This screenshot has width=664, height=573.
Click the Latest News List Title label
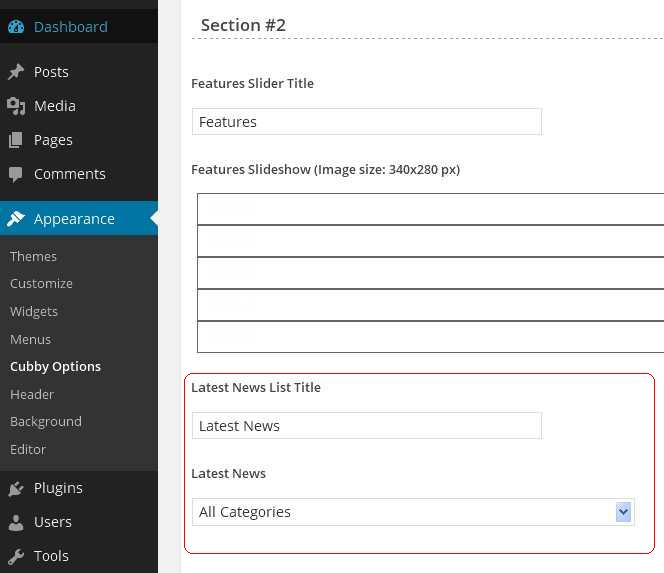tap(256, 387)
